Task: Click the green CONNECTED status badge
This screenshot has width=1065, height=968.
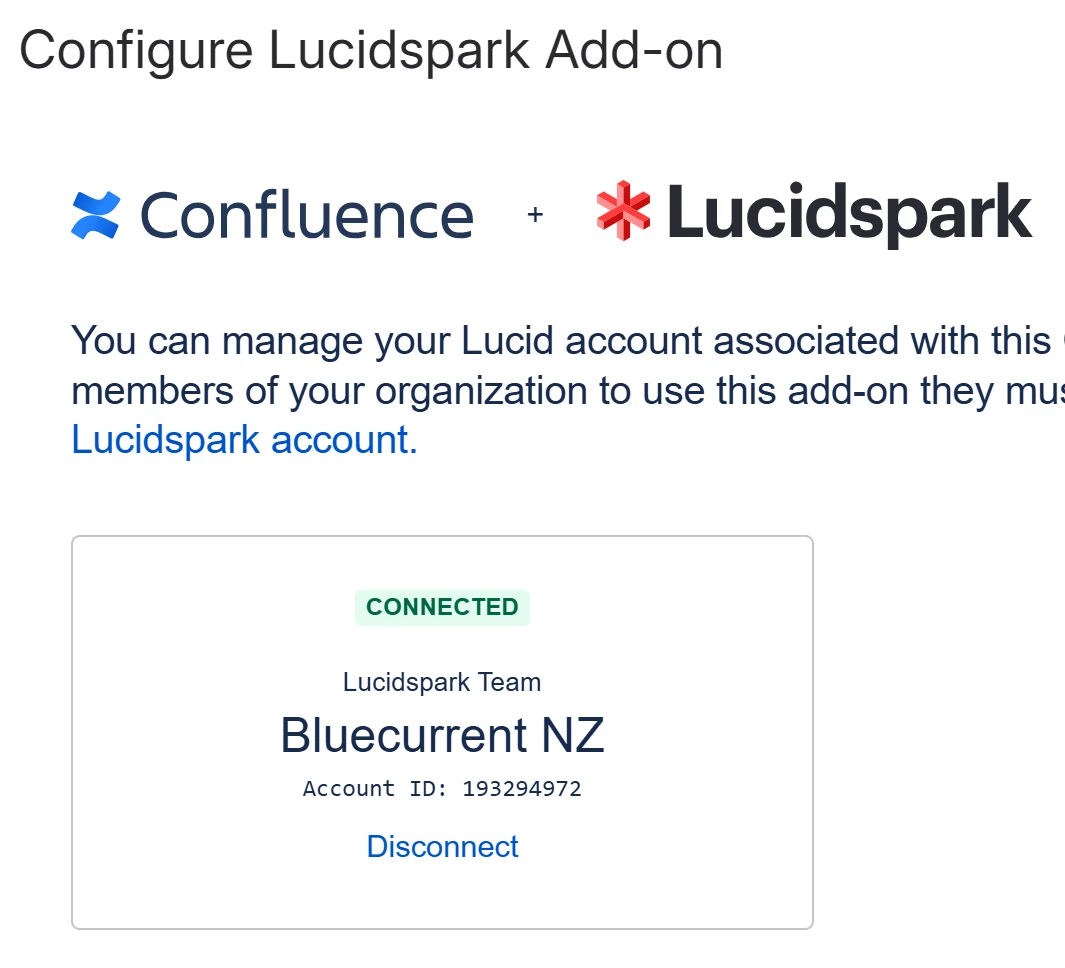Action: click(442, 607)
